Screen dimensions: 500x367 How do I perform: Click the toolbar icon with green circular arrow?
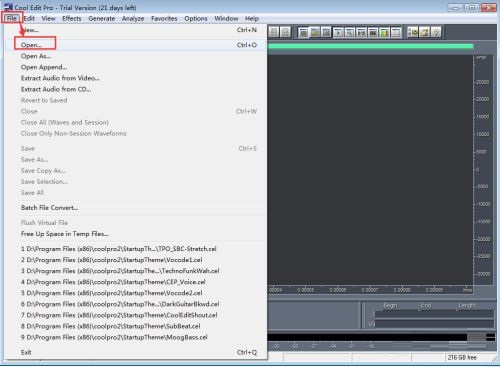(x=413, y=32)
